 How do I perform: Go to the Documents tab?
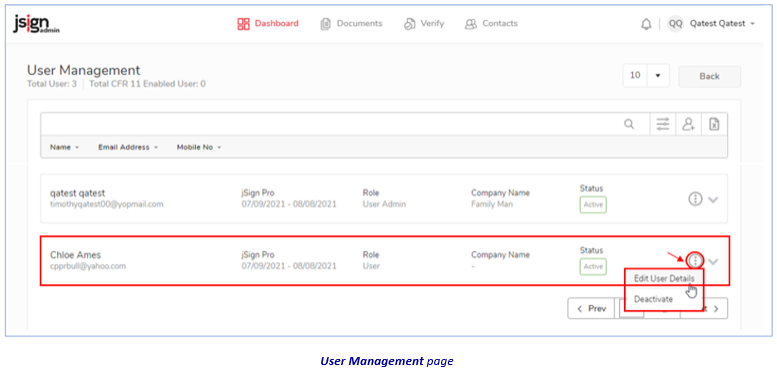(x=351, y=24)
